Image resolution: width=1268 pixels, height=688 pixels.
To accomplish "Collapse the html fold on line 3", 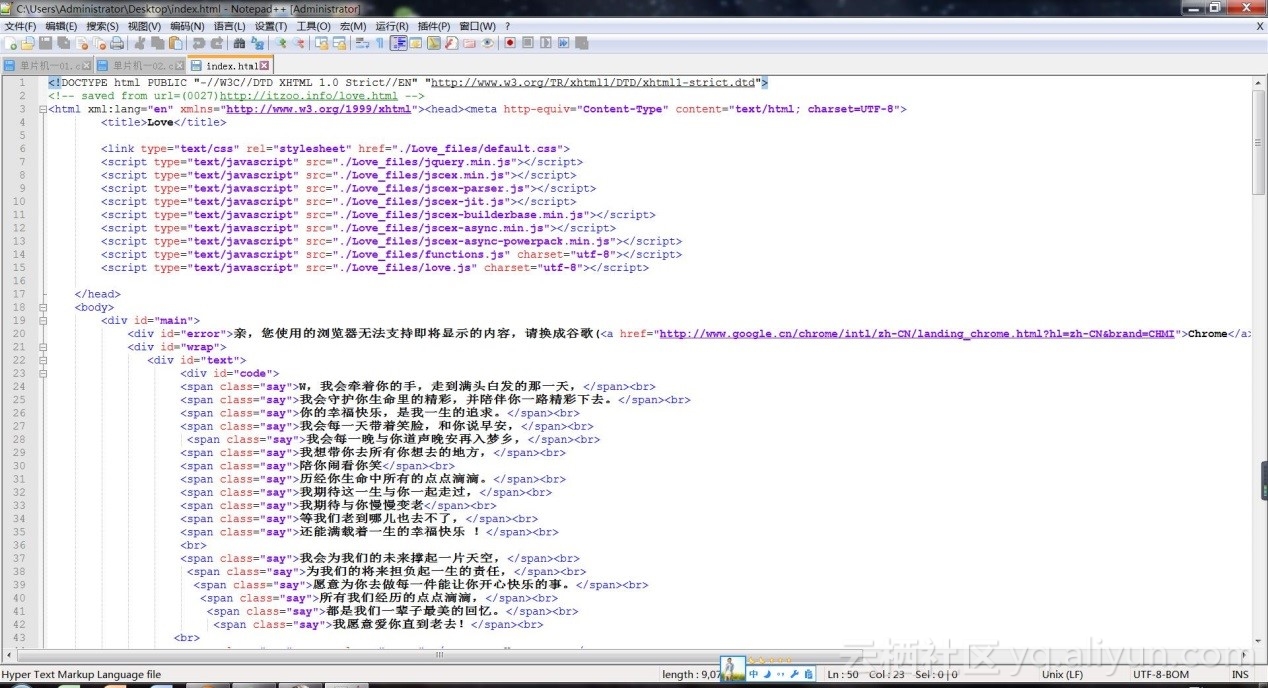I will tap(42, 109).
